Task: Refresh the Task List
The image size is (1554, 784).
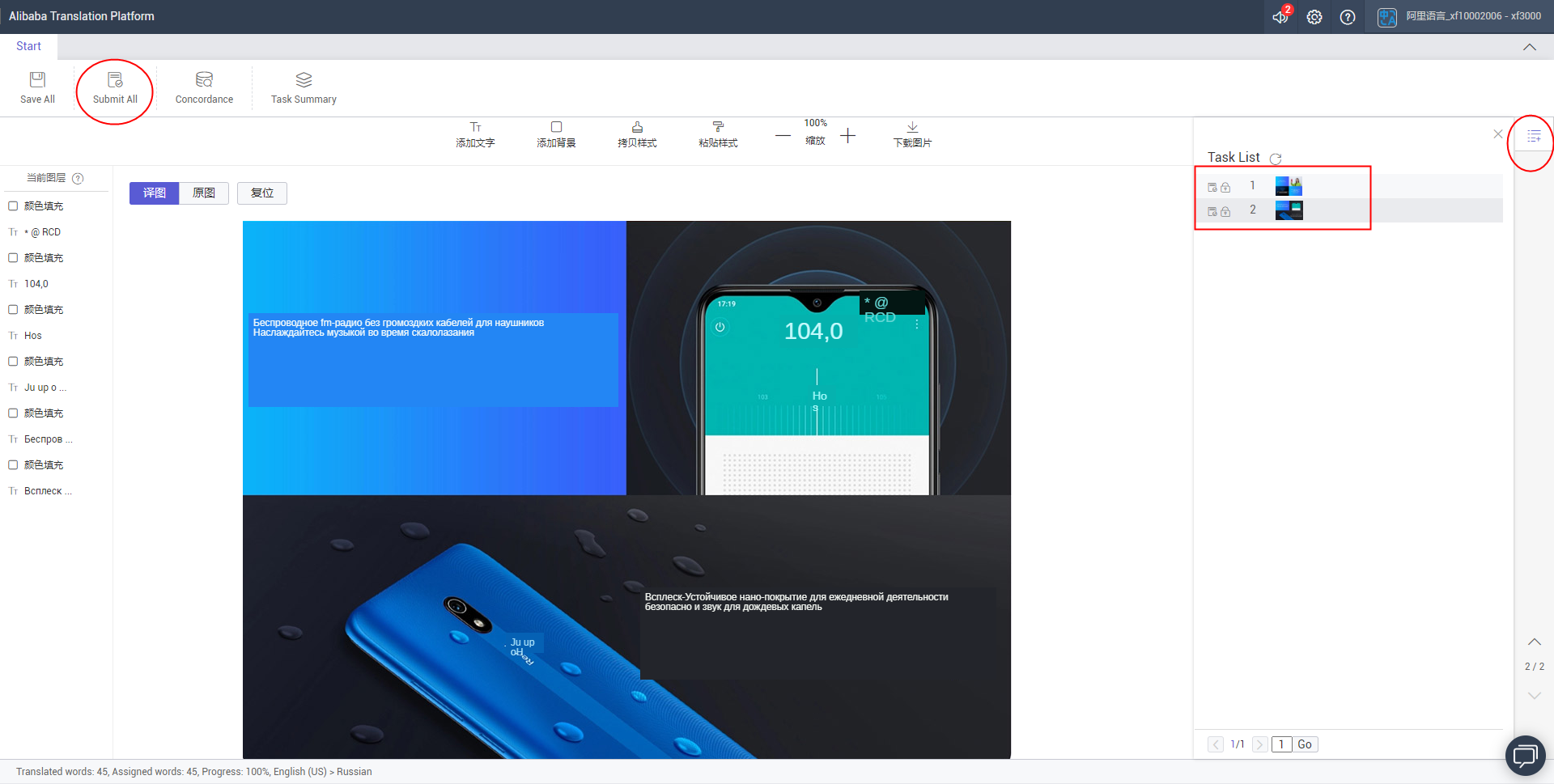Action: pos(1276,159)
